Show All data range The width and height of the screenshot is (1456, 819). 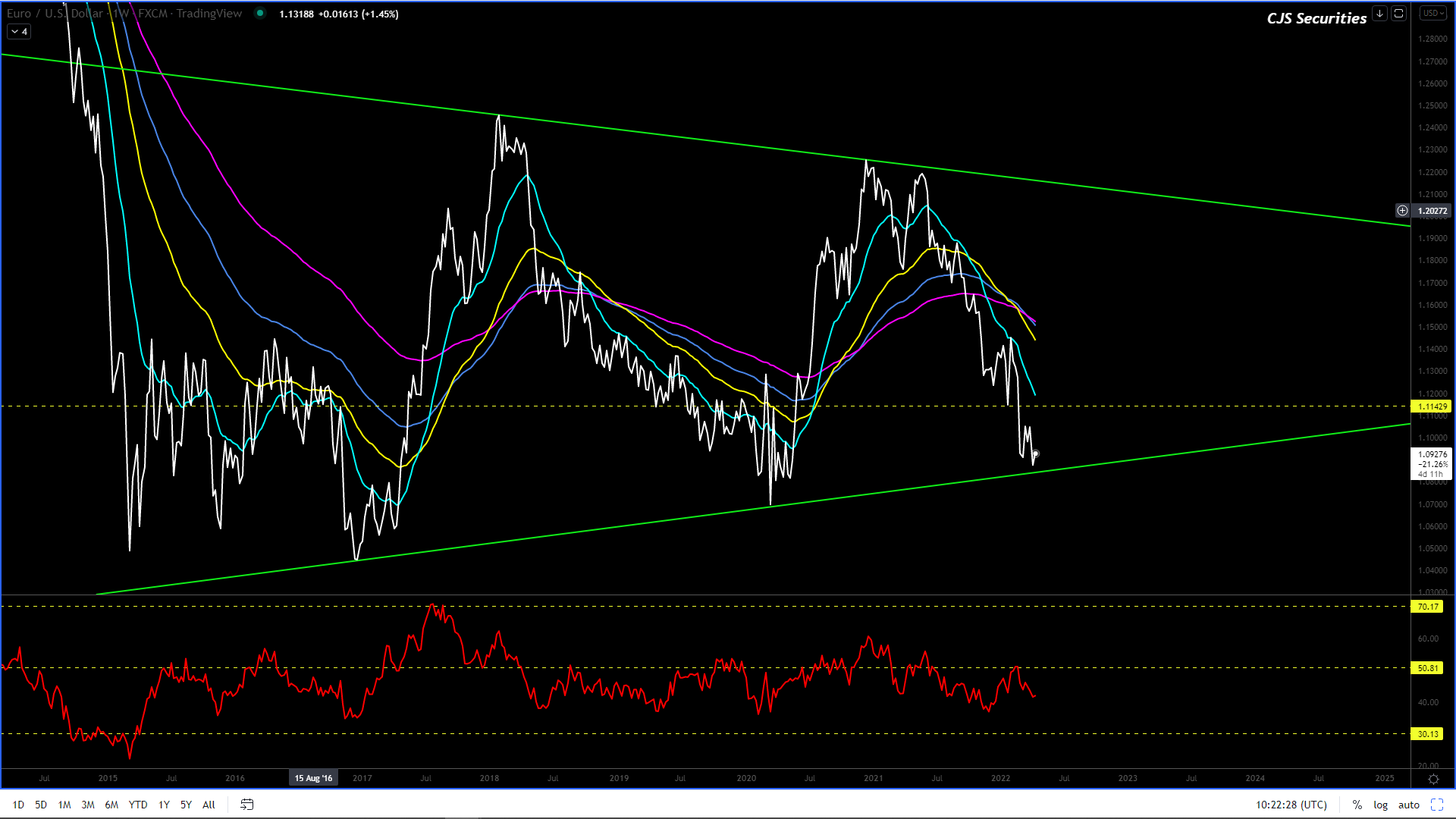click(209, 805)
